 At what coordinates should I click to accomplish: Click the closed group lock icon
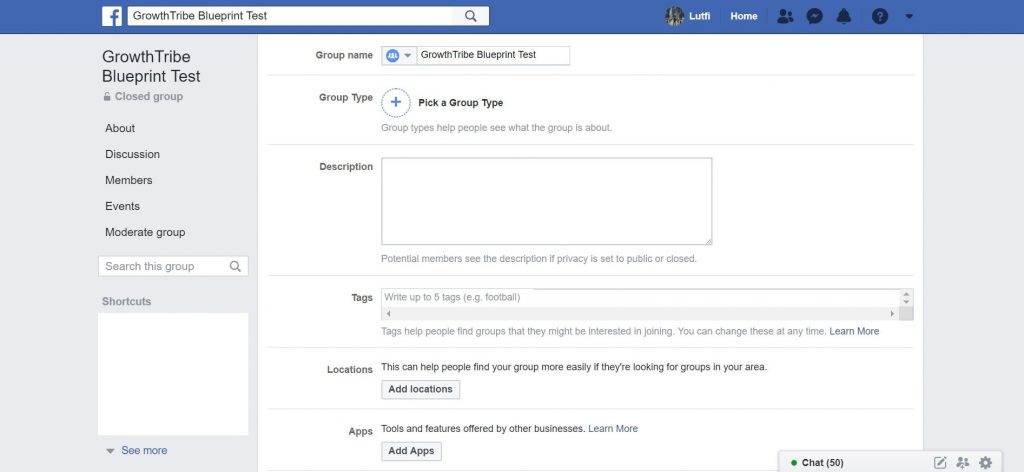click(107, 97)
